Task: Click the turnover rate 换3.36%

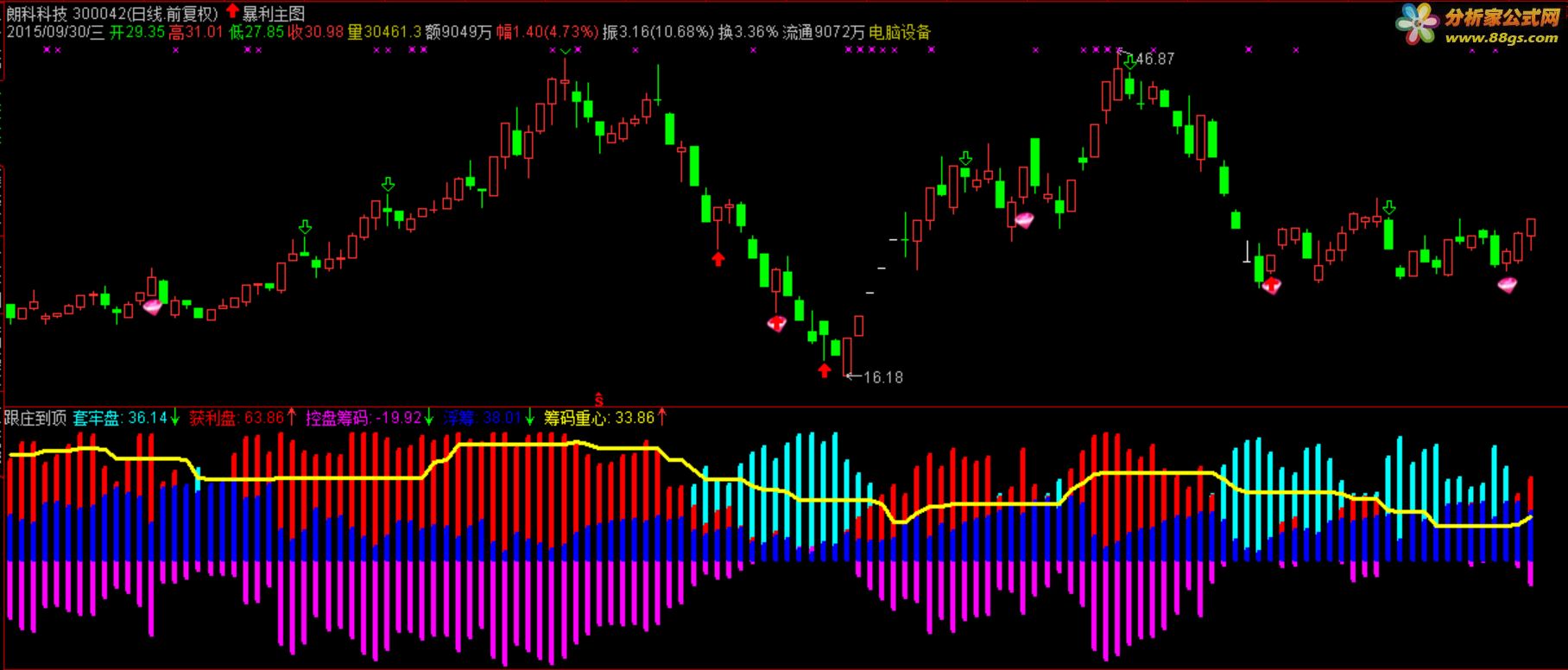Action: coord(749,33)
